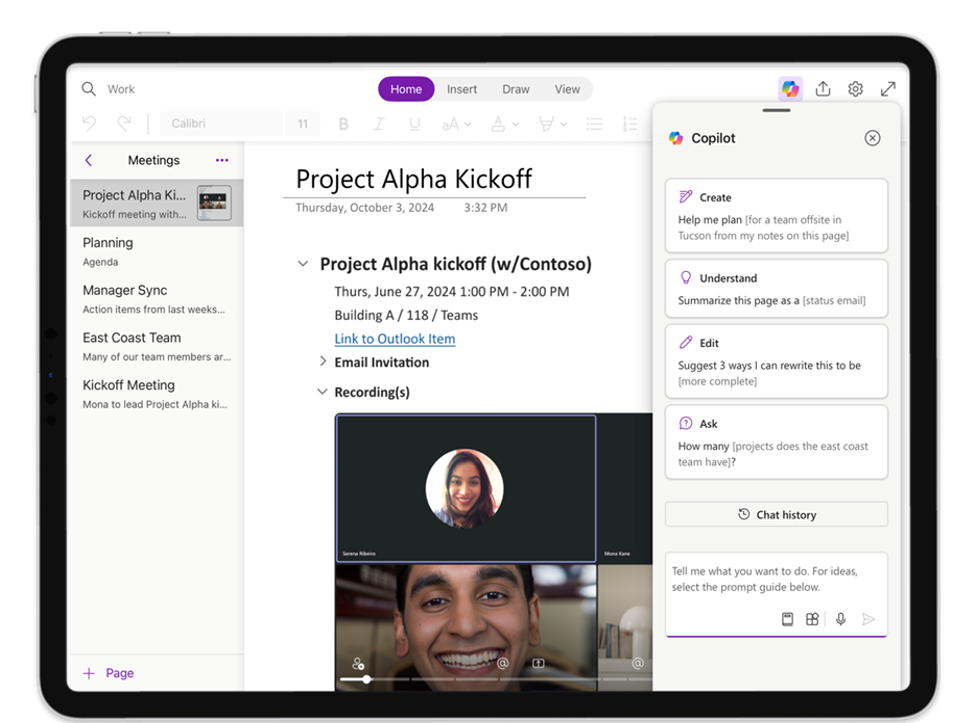The height and width of the screenshot is (723, 976).
Task: Open the Link to Outlook Item
Action: (395, 338)
